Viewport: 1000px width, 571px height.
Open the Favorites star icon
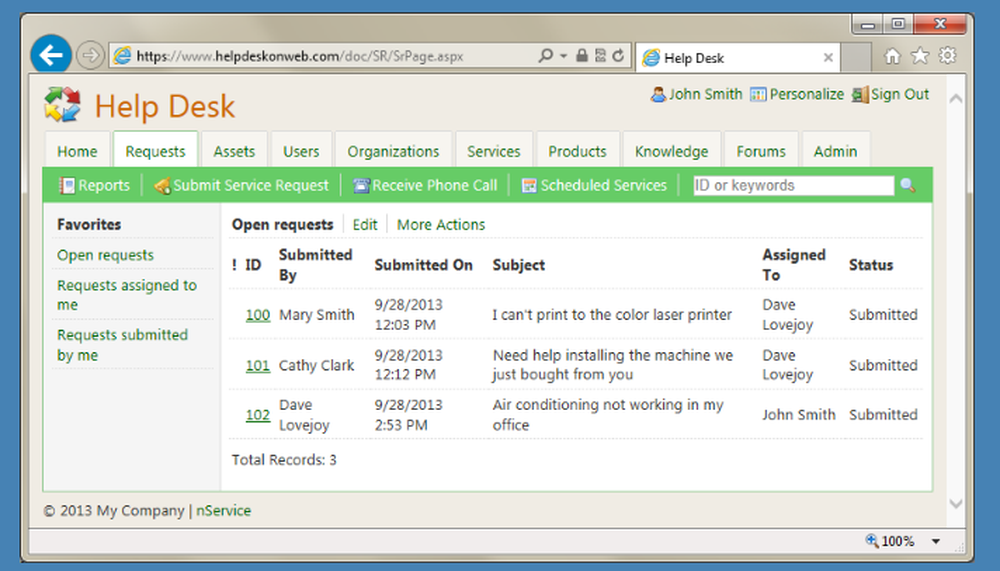(920, 56)
